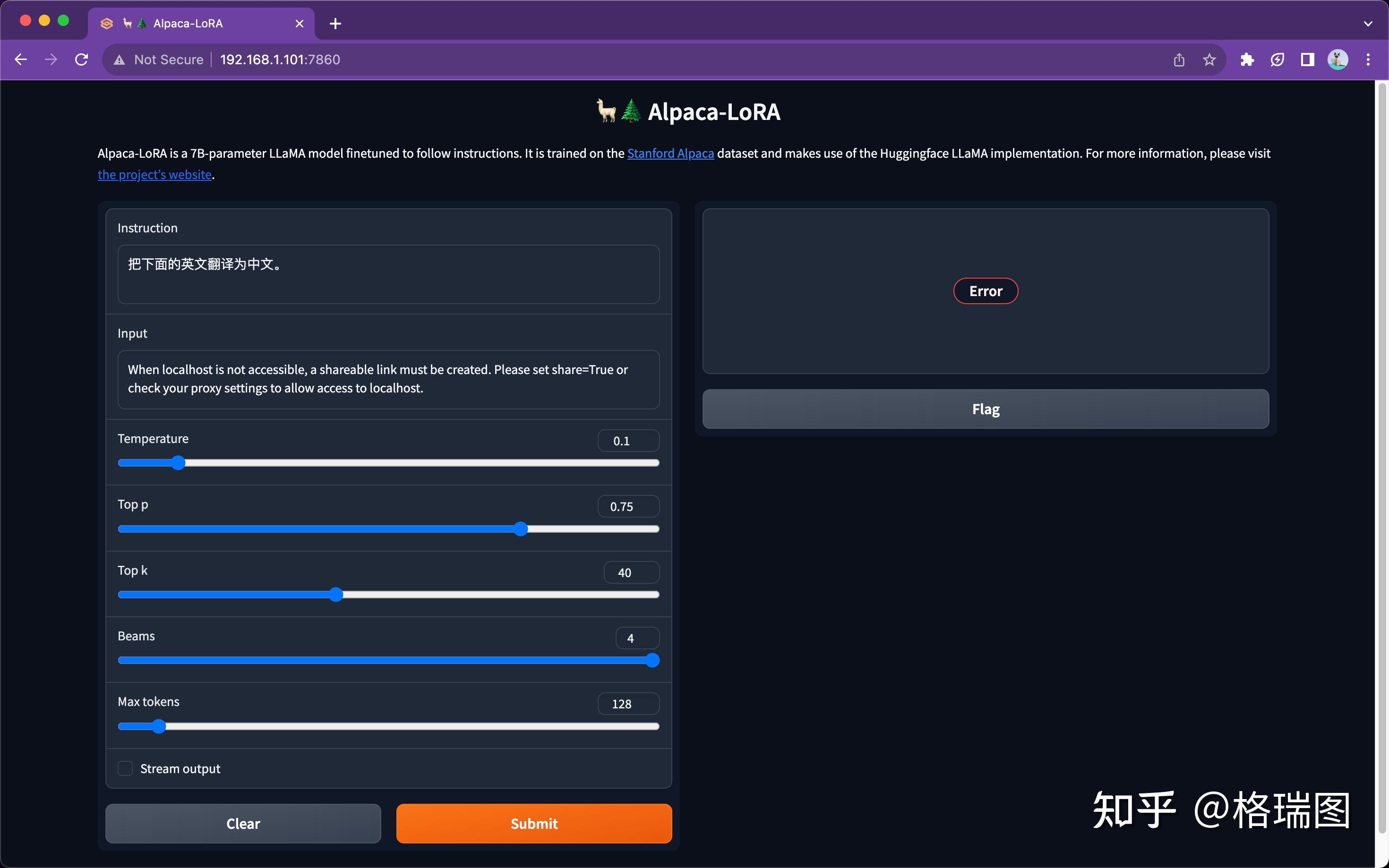Click the browser back arrow

click(21, 60)
